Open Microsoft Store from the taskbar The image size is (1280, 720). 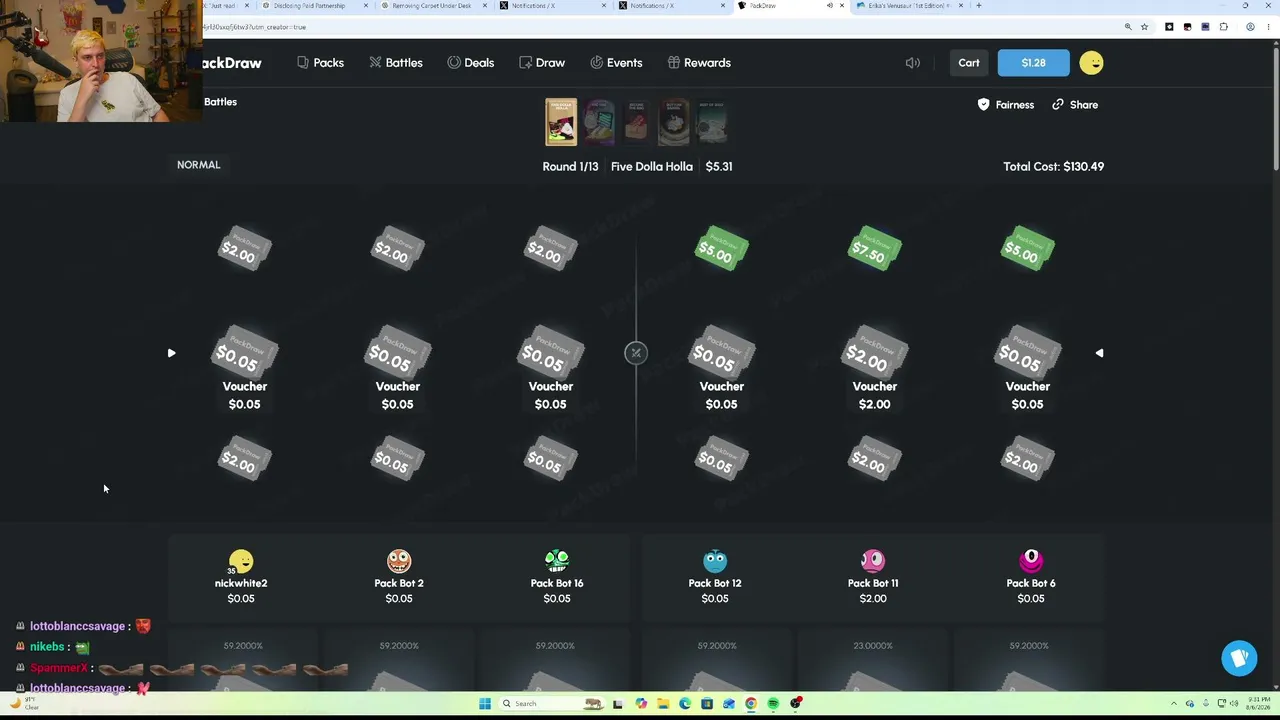point(707,704)
